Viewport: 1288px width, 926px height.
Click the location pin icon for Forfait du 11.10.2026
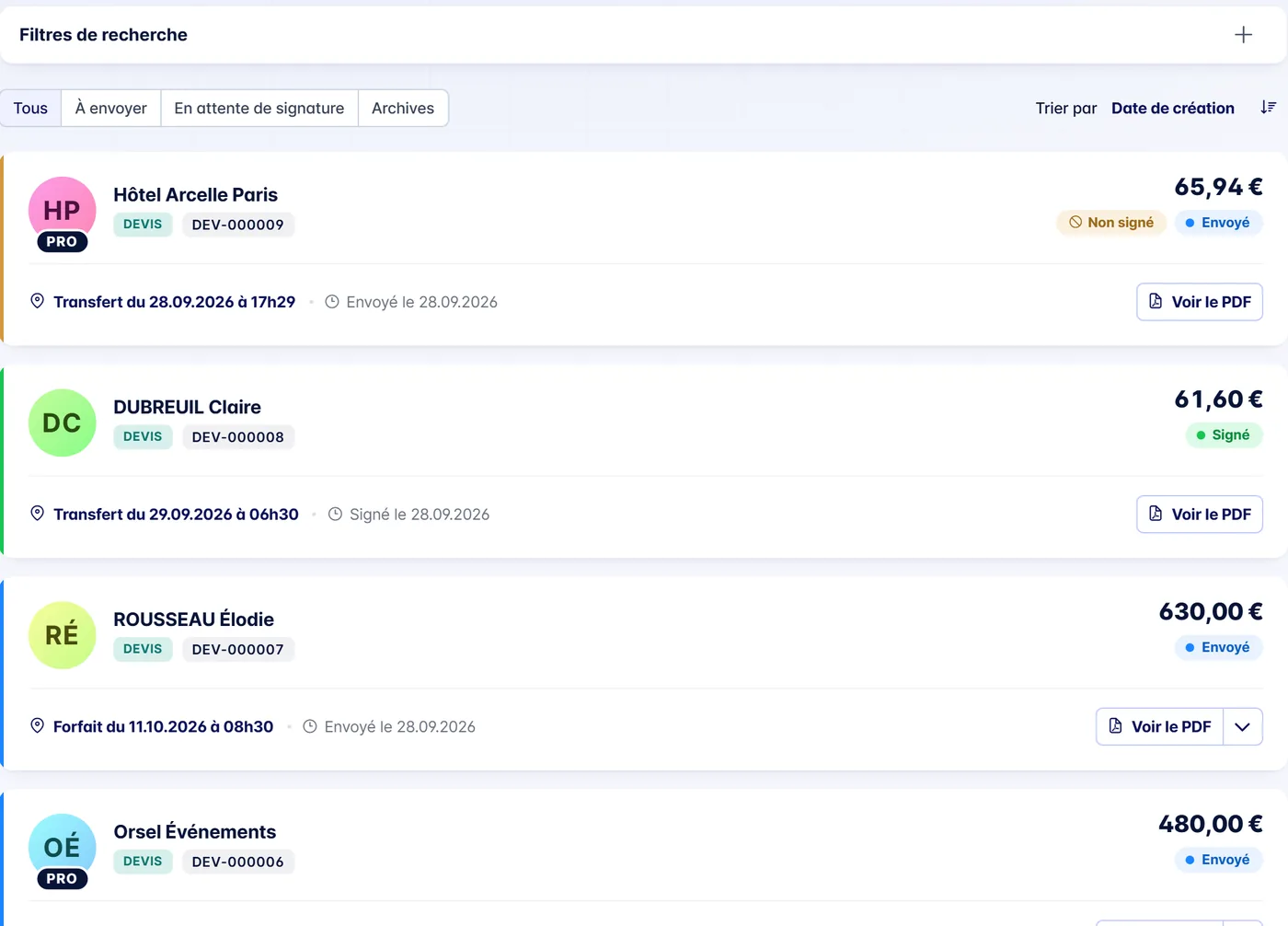(x=38, y=725)
